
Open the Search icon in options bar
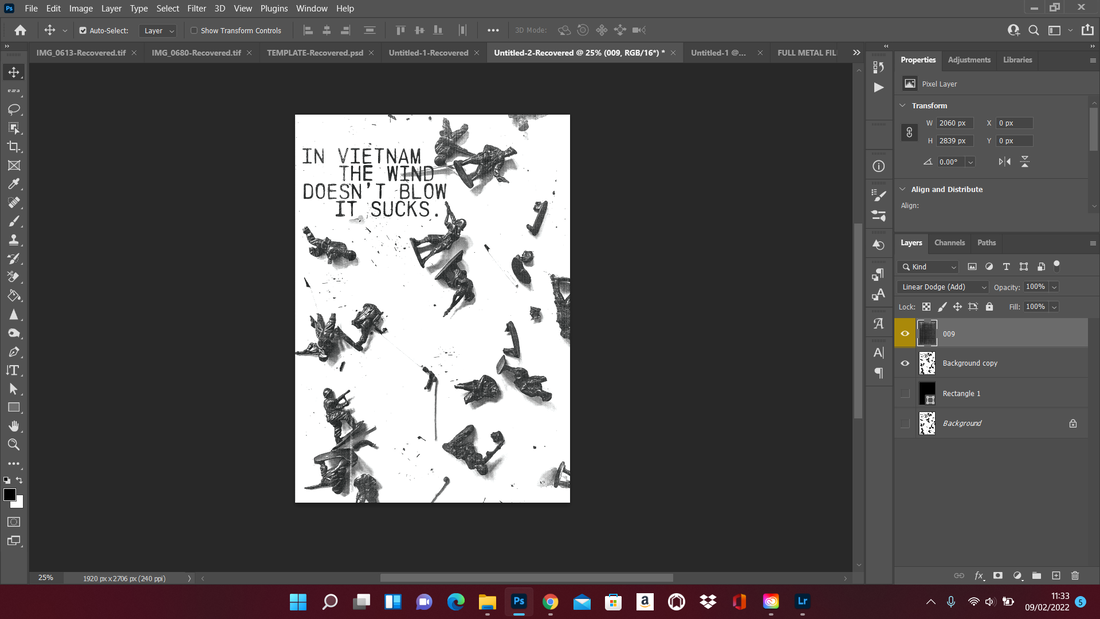click(1033, 30)
